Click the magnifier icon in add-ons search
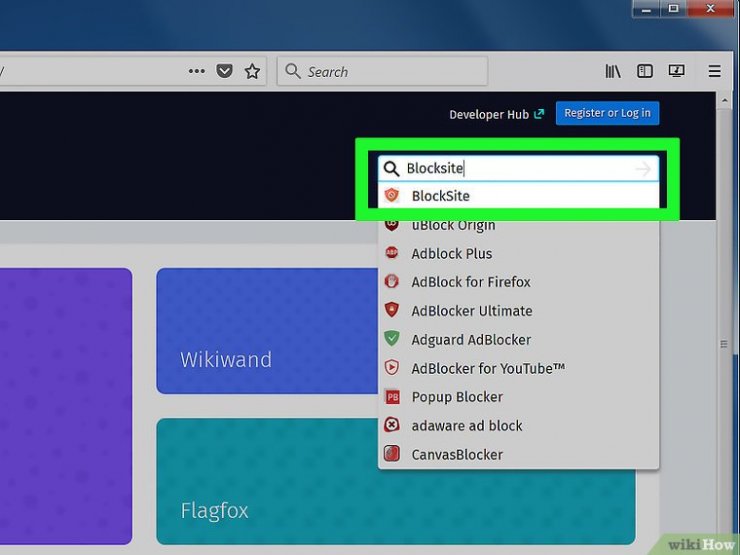This screenshot has width=740, height=555. tap(391, 168)
